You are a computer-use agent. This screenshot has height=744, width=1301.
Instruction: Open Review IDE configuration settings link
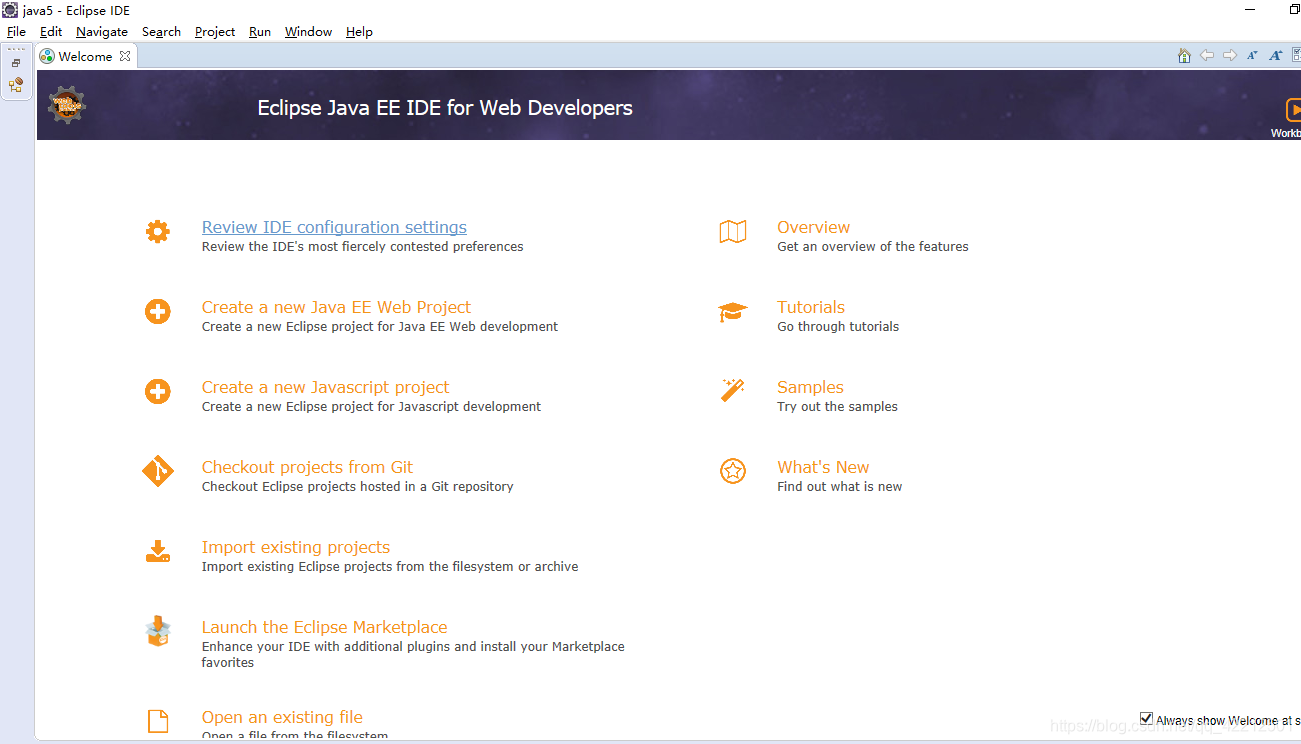334,227
